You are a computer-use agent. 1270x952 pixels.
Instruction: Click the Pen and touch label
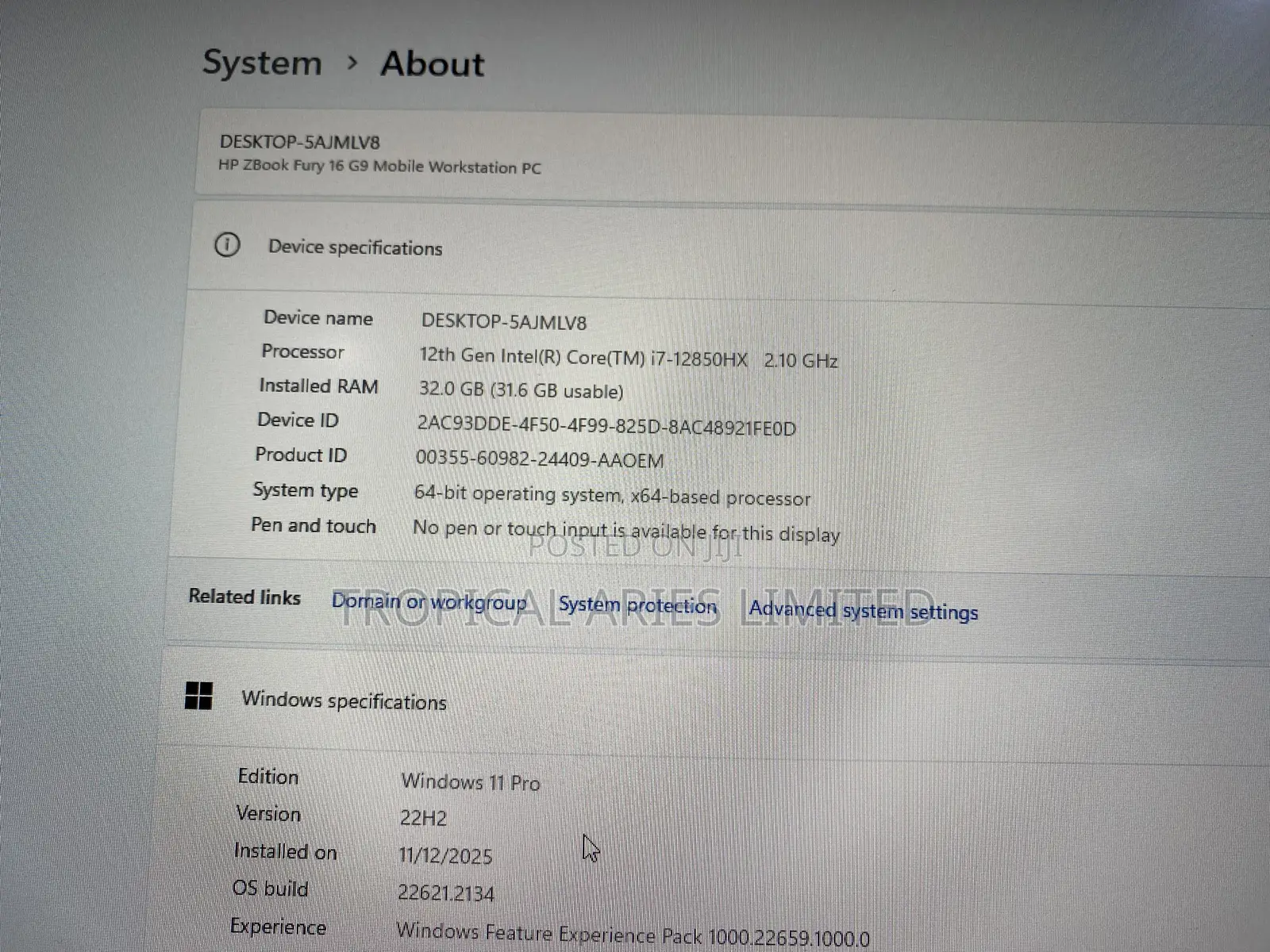coord(314,525)
